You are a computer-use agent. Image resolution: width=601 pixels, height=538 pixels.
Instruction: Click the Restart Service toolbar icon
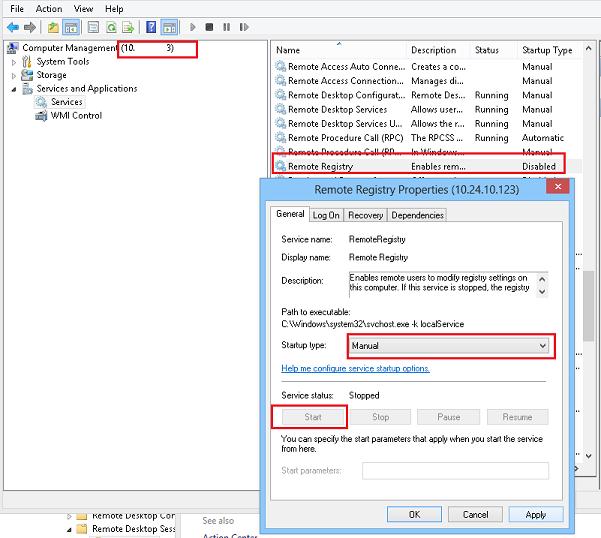[245, 27]
